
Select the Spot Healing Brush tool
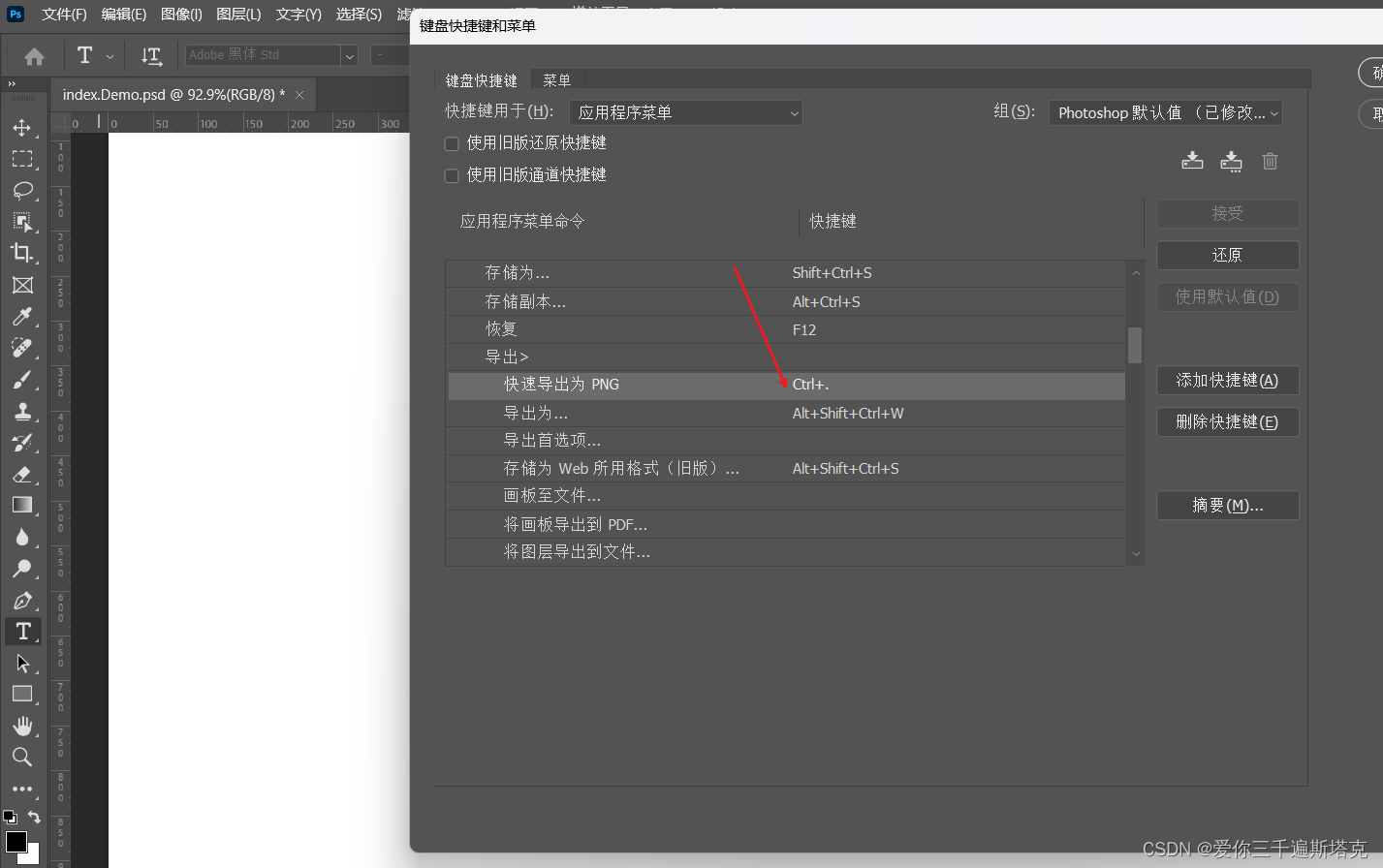click(x=22, y=348)
